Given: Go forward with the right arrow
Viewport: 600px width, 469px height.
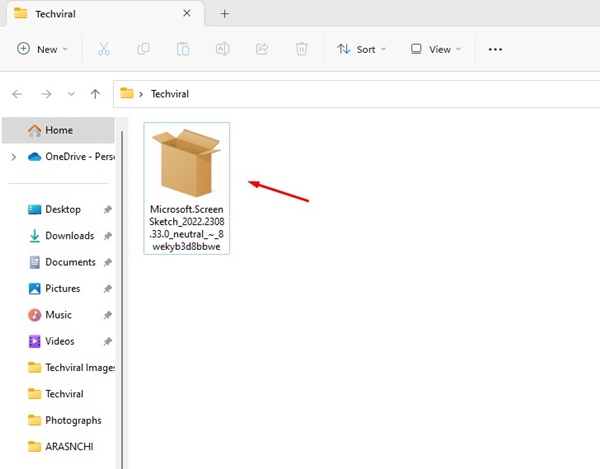Looking at the screenshot, I should [x=46, y=94].
